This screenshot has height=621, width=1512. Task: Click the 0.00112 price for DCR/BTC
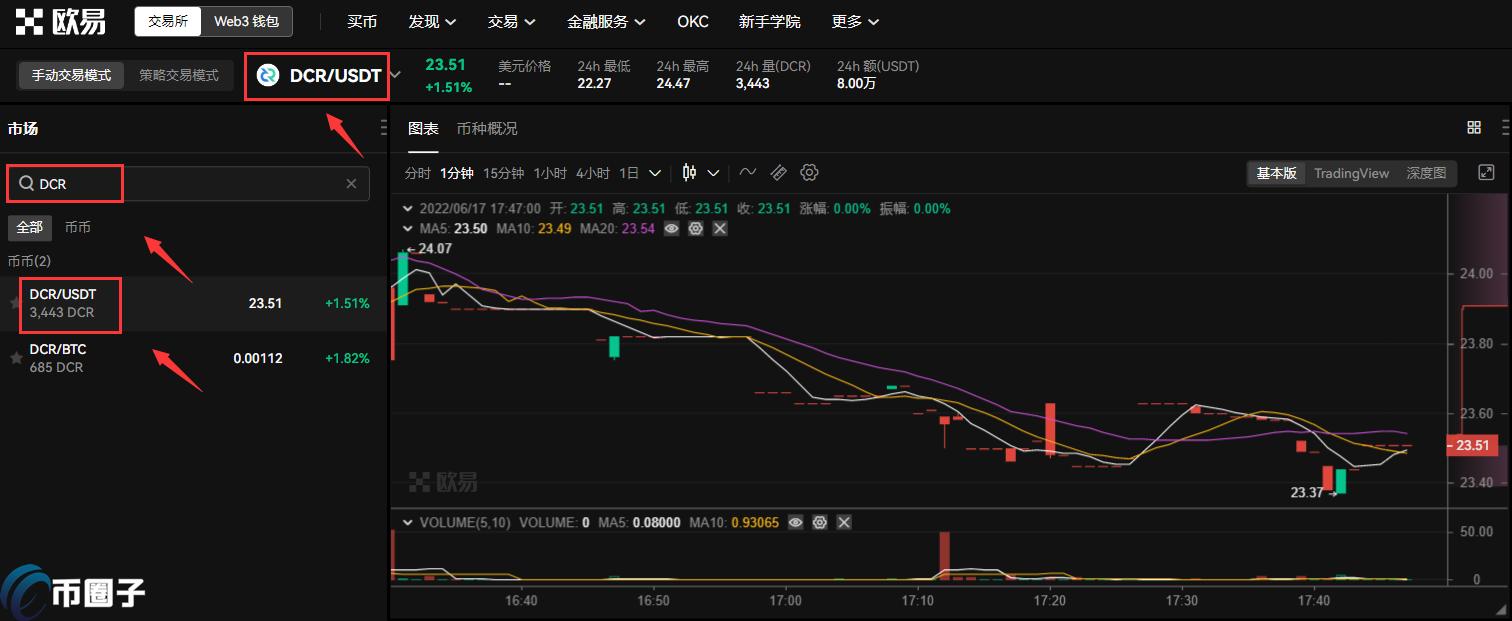click(x=258, y=358)
